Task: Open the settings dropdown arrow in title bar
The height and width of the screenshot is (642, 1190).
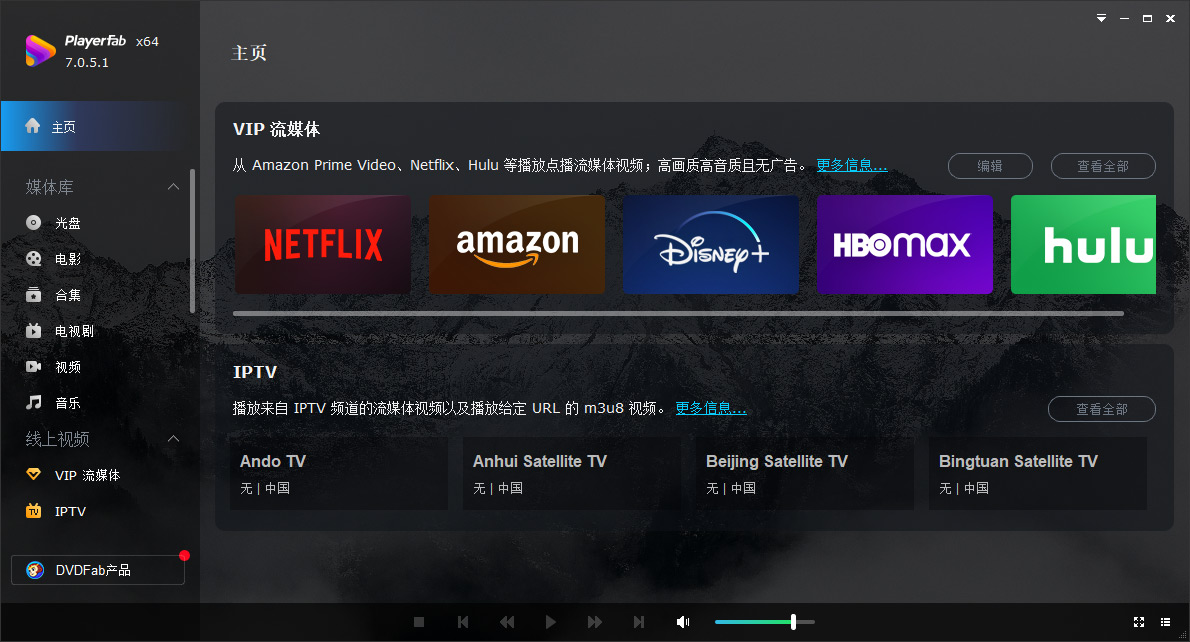Action: click(1101, 17)
